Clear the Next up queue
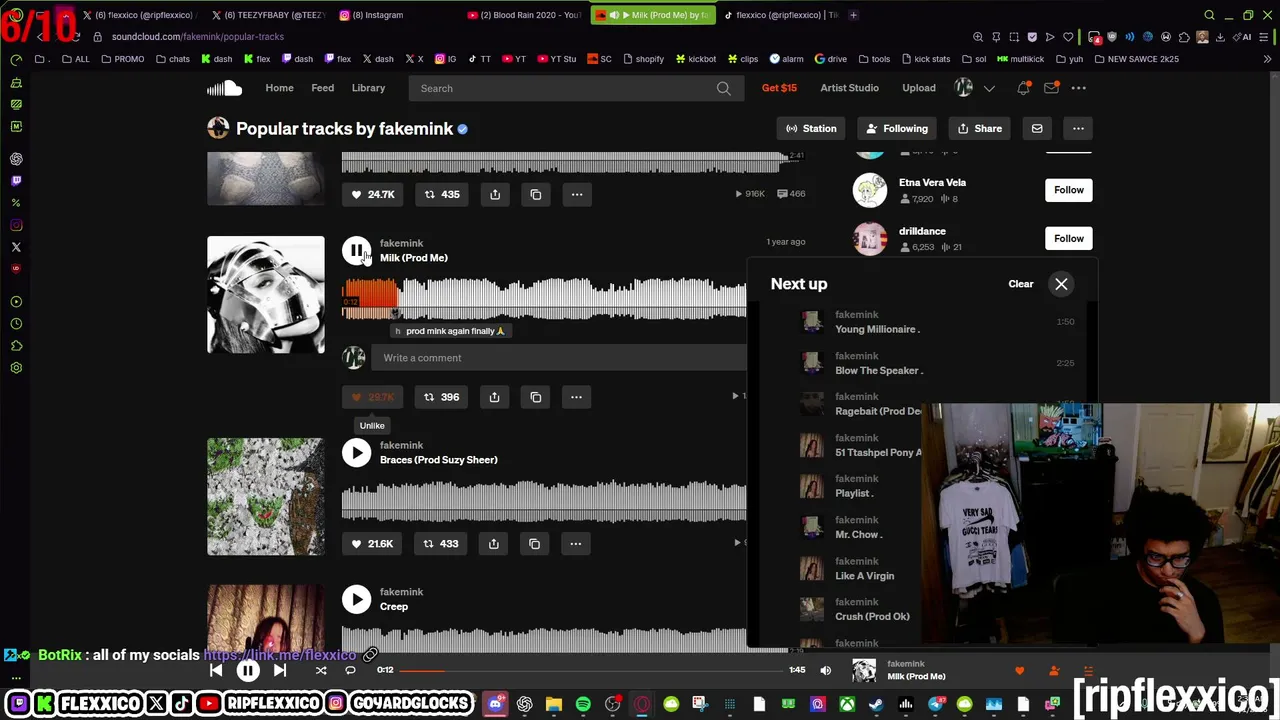Viewport: 1280px width, 720px height. click(1021, 284)
